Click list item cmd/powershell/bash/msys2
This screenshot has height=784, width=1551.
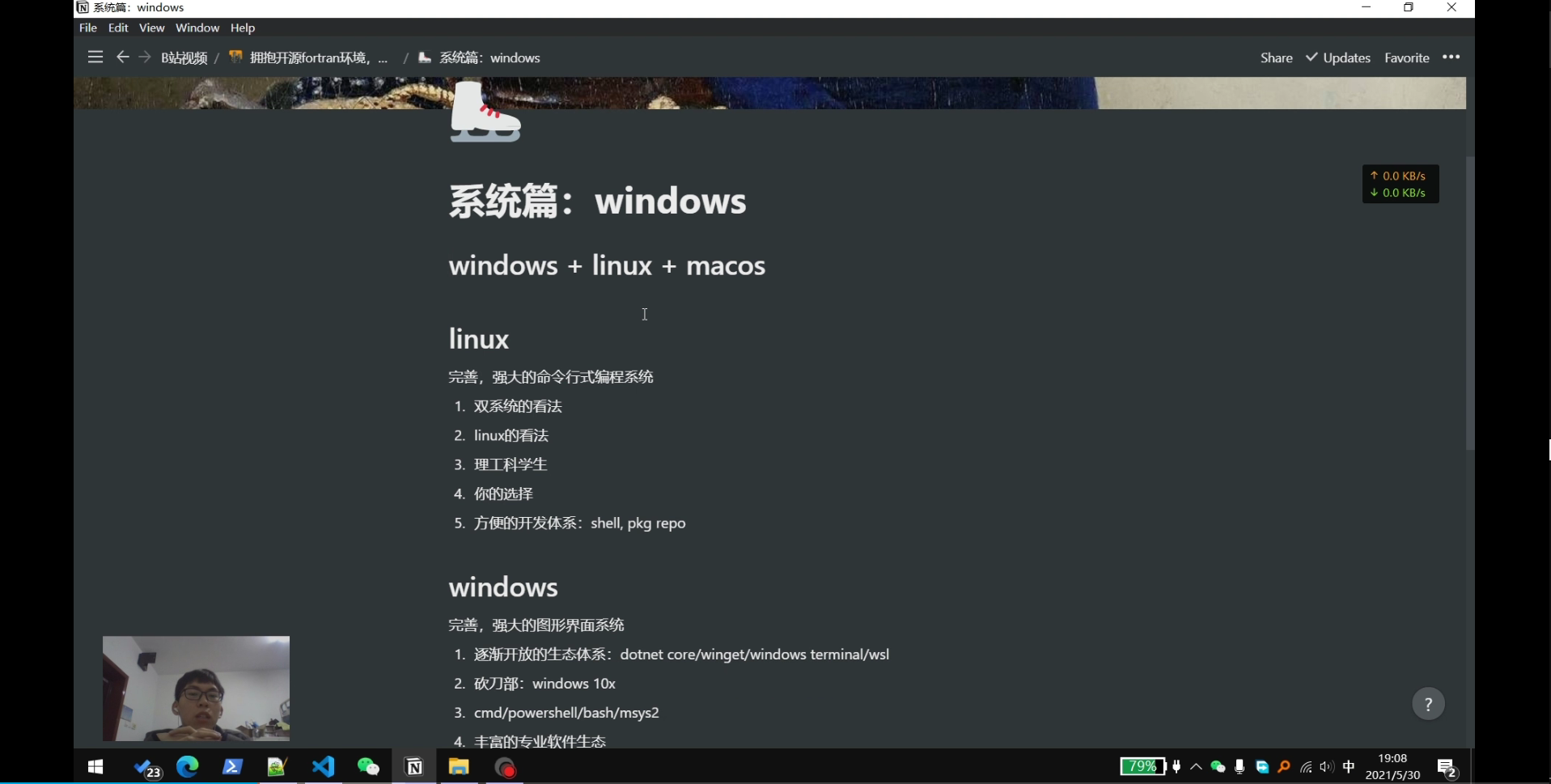566,713
